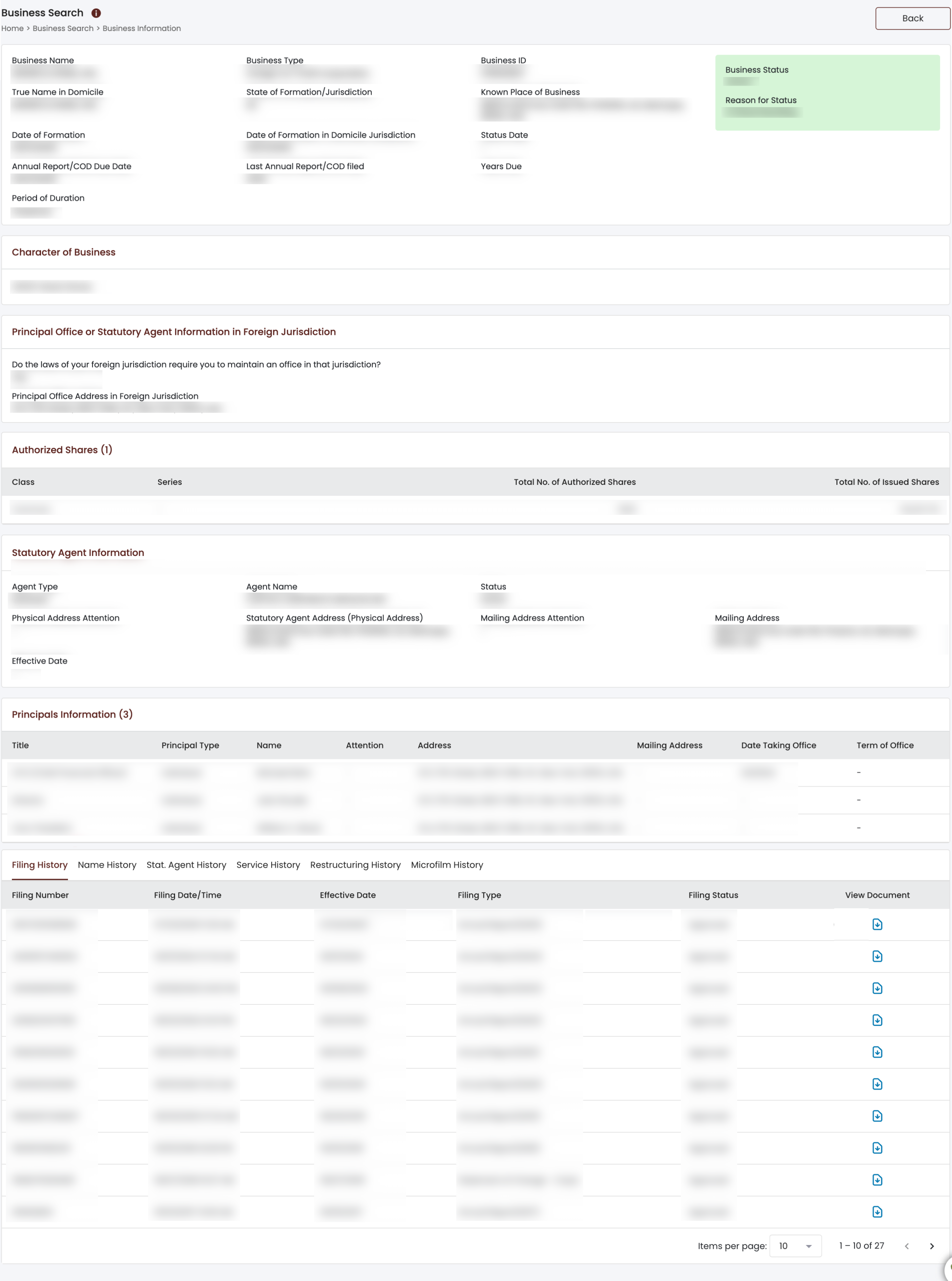Switch to the Microfilm History tab
This screenshot has width=952, height=1281.
447,865
